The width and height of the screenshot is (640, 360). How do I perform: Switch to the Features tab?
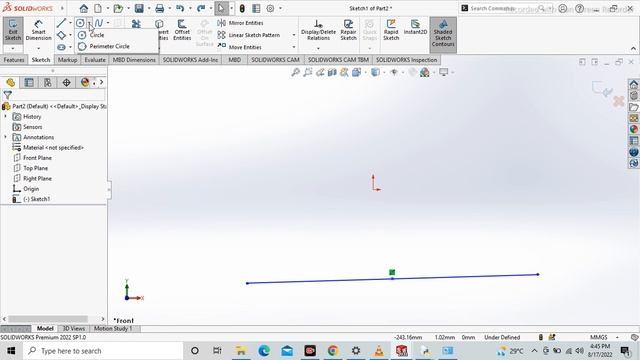14,60
